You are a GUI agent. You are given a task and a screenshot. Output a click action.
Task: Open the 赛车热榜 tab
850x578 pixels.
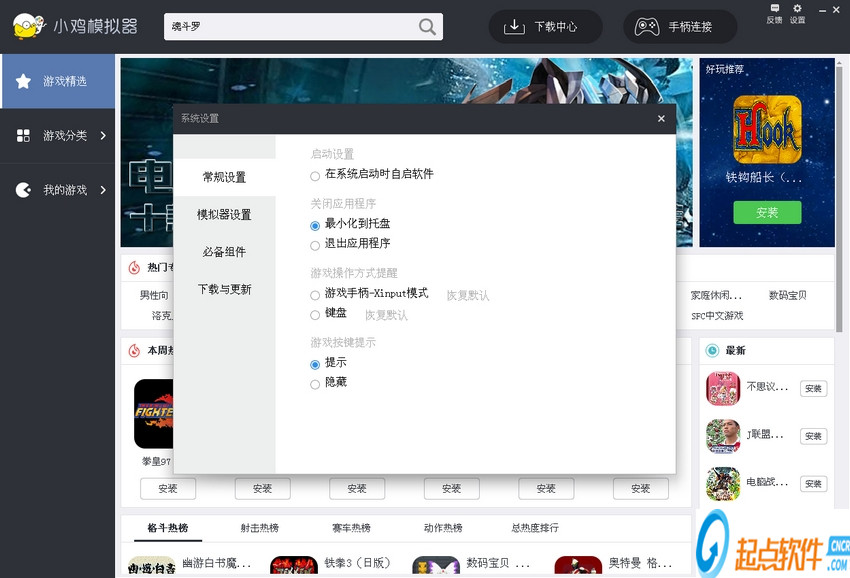[x=351, y=528]
